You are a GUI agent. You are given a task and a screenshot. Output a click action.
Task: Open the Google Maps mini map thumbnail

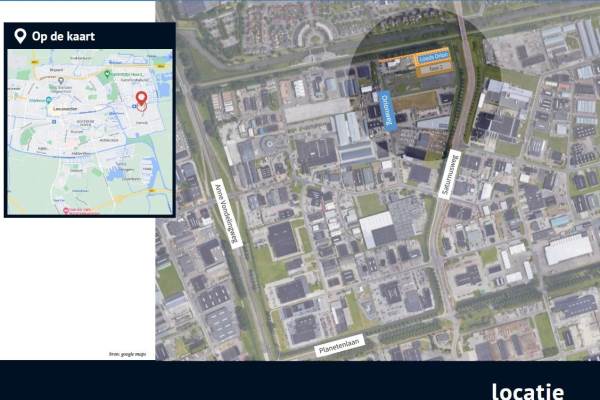(x=90, y=132)
